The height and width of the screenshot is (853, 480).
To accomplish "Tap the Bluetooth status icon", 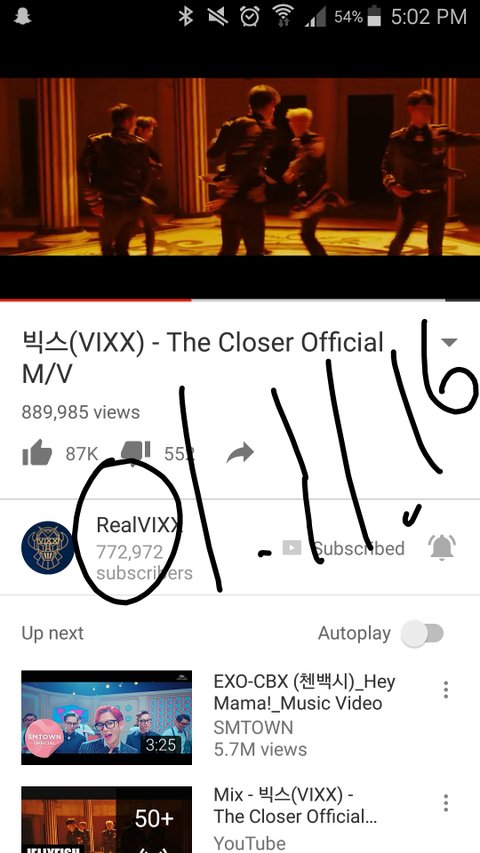I will 186,16.
